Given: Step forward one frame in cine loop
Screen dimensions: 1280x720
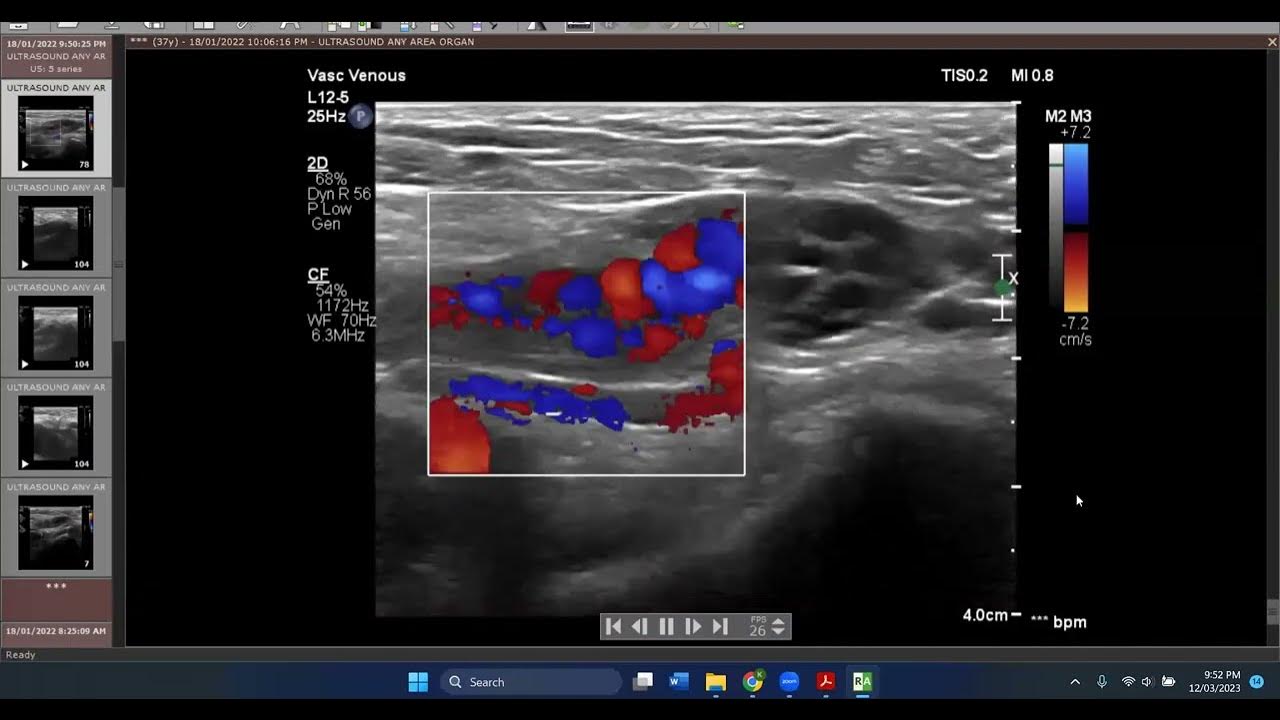Looking at the screenshot, I should tap(693, 627).
